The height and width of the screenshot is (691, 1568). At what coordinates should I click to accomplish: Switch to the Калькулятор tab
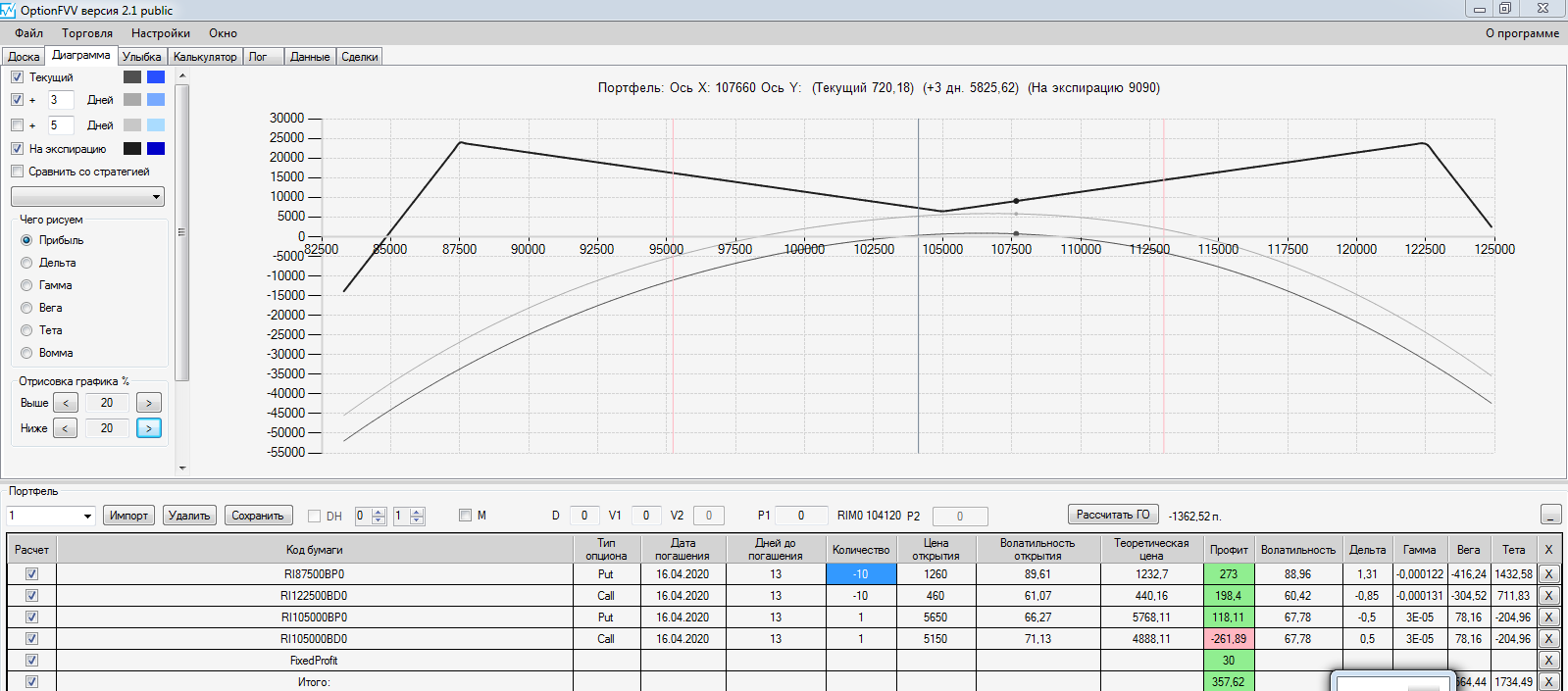205,57
